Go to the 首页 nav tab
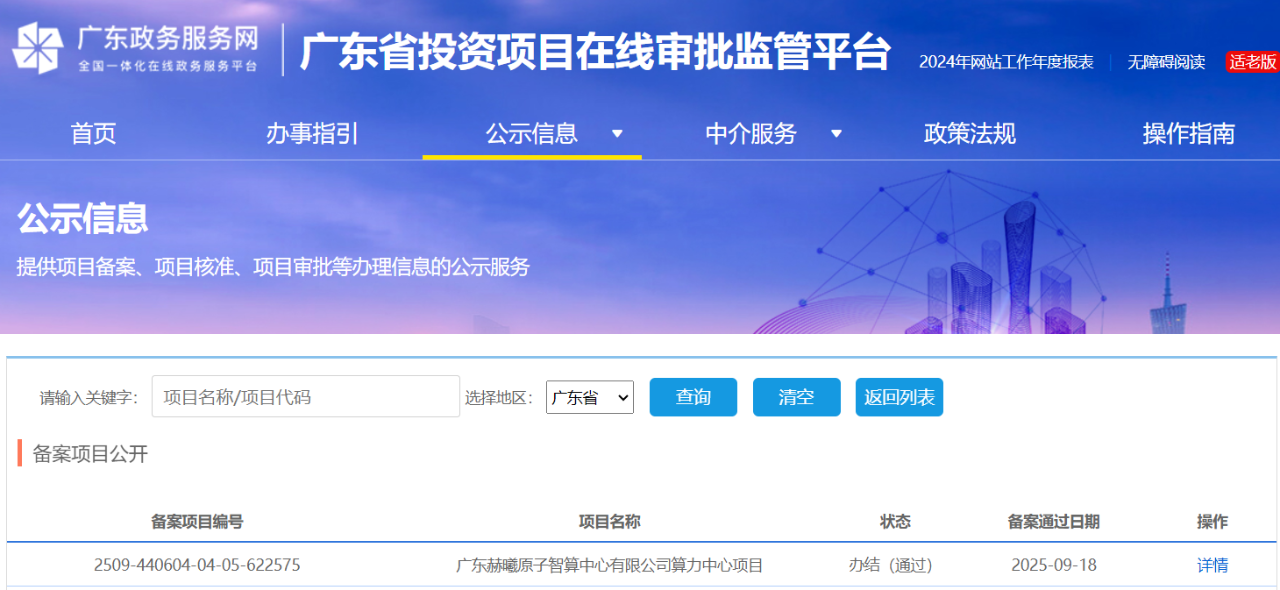This screenshot has width=1280, height=590. 93,134
